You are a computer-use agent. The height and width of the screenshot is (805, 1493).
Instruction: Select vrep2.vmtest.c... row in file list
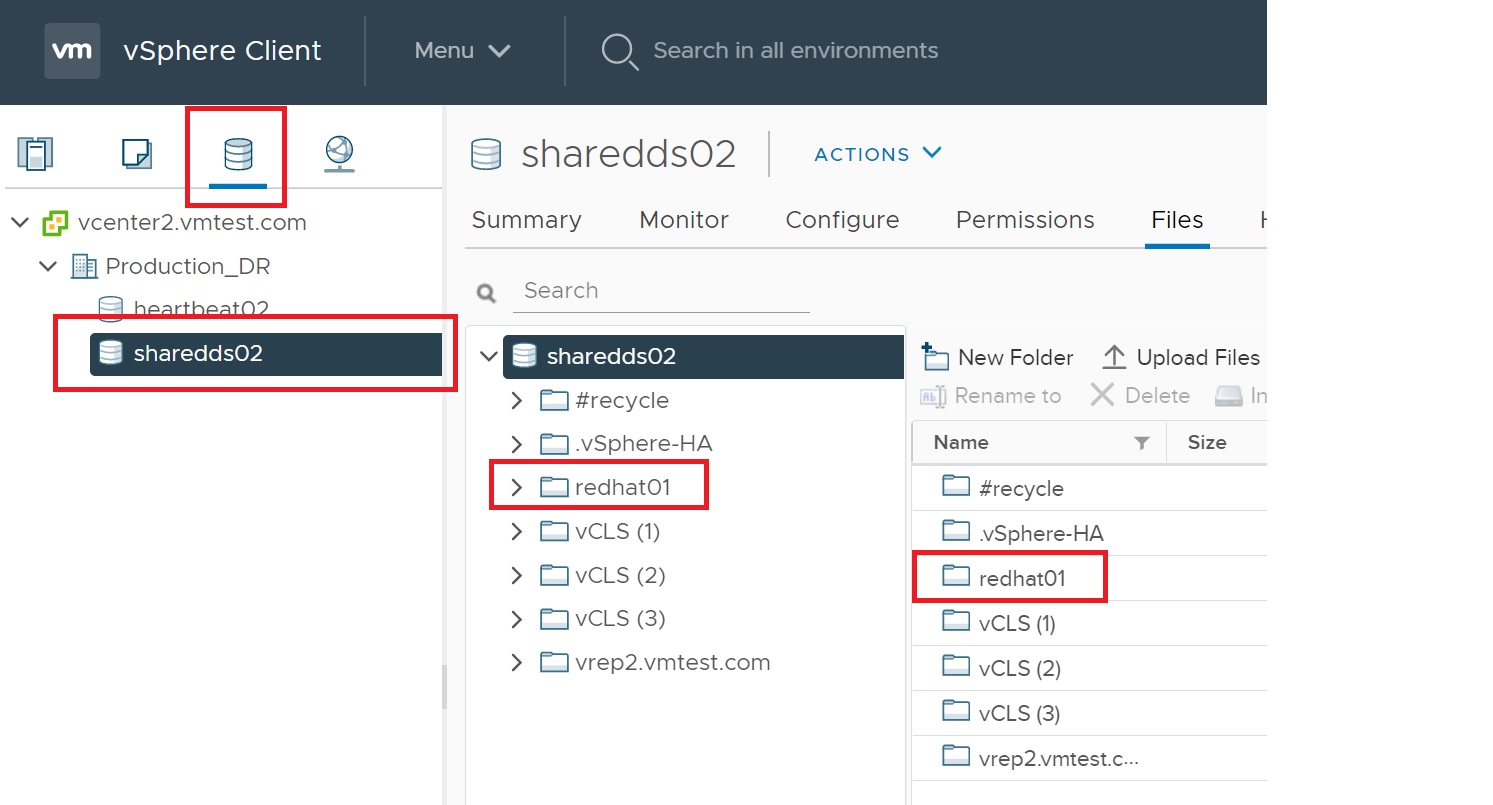[x=1089, y=758]
